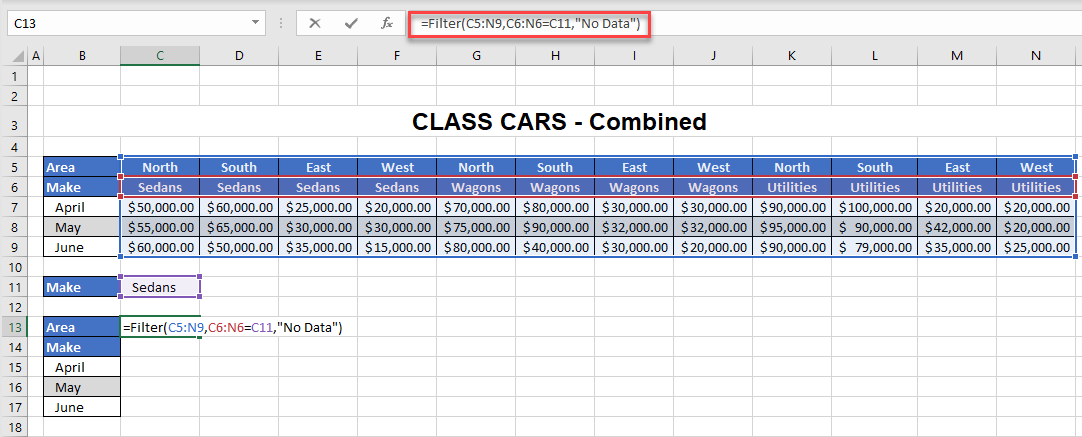Select row header 13
1082x437 pixels.
(x=15, y=327)
